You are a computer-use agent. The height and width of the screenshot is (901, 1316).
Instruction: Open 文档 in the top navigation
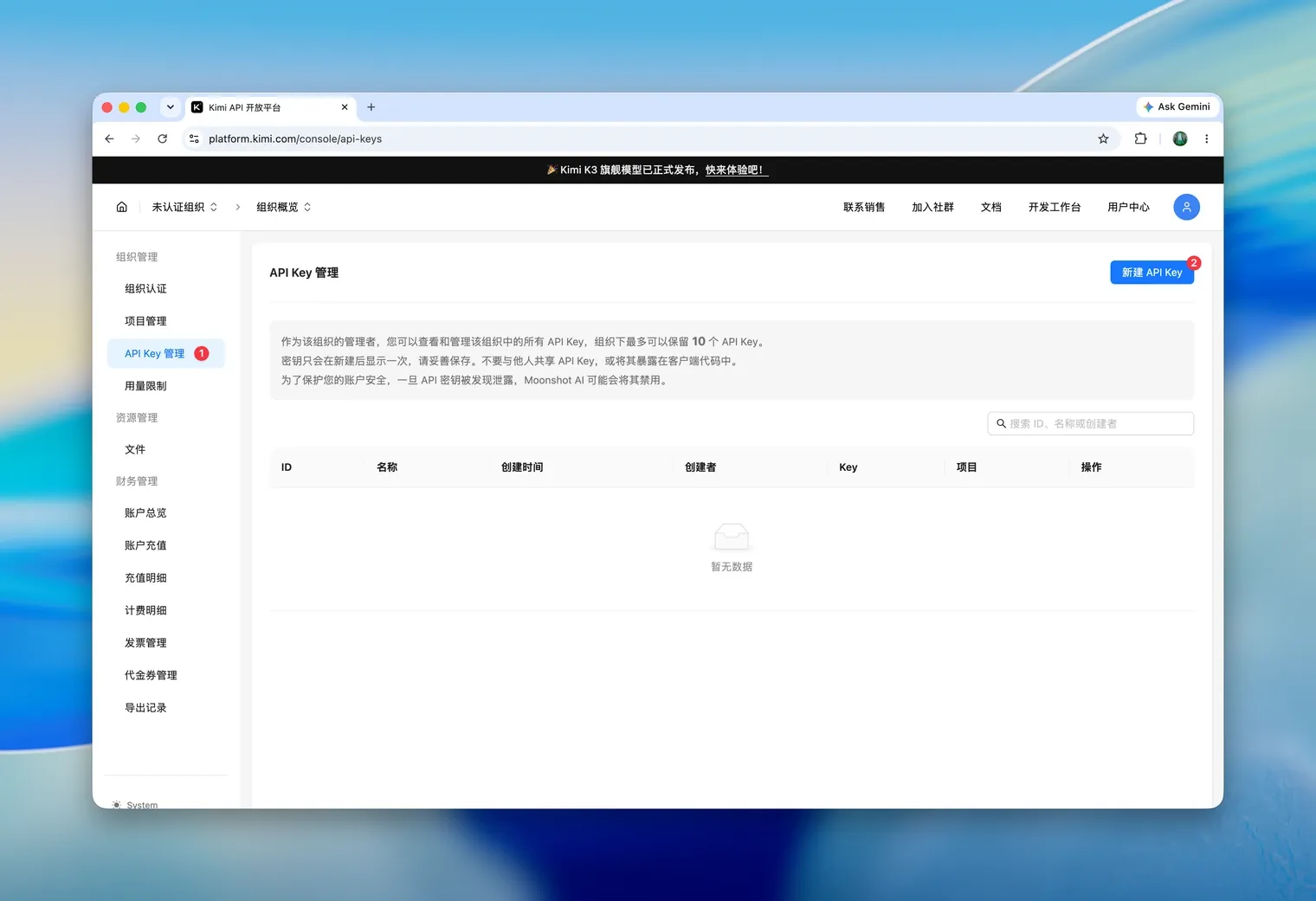(991, 207)
